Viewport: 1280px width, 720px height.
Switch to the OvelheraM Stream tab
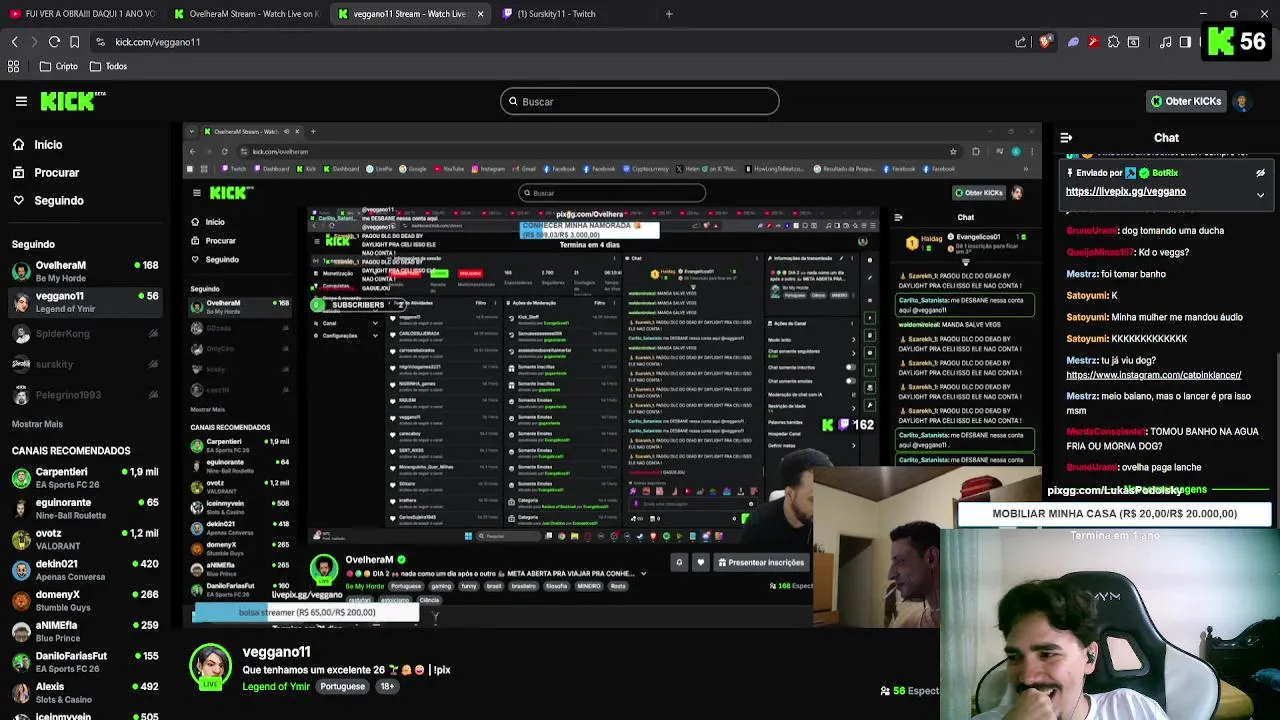pos(245,14)
